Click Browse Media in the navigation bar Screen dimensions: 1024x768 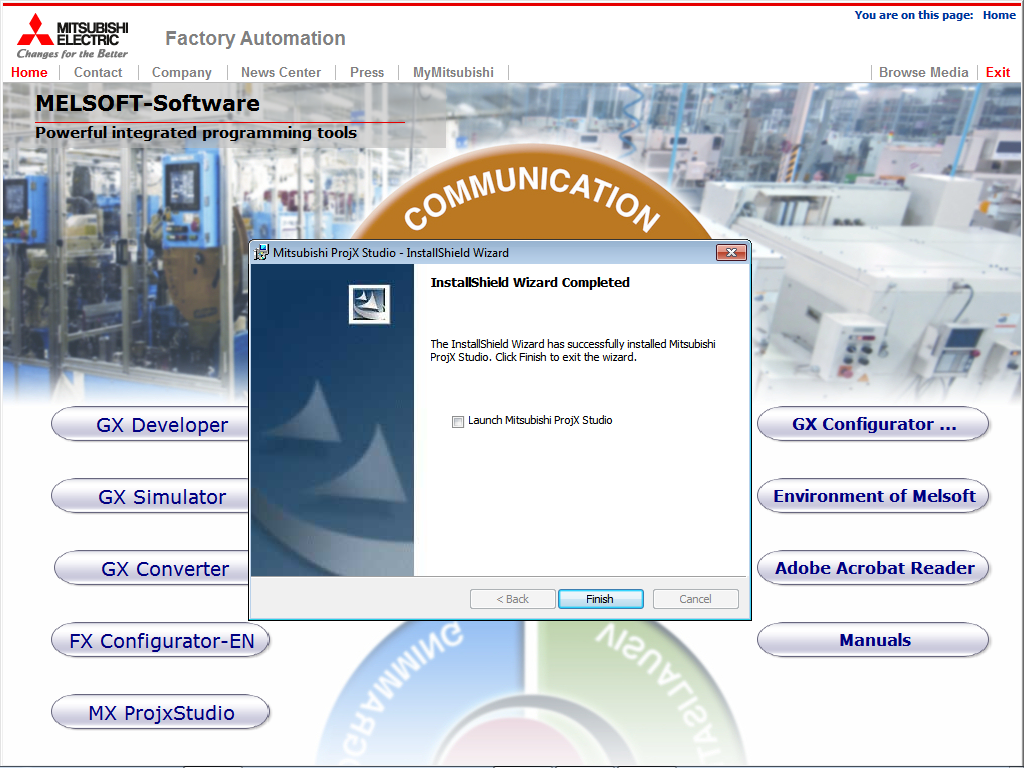click(x=923, y=72)
